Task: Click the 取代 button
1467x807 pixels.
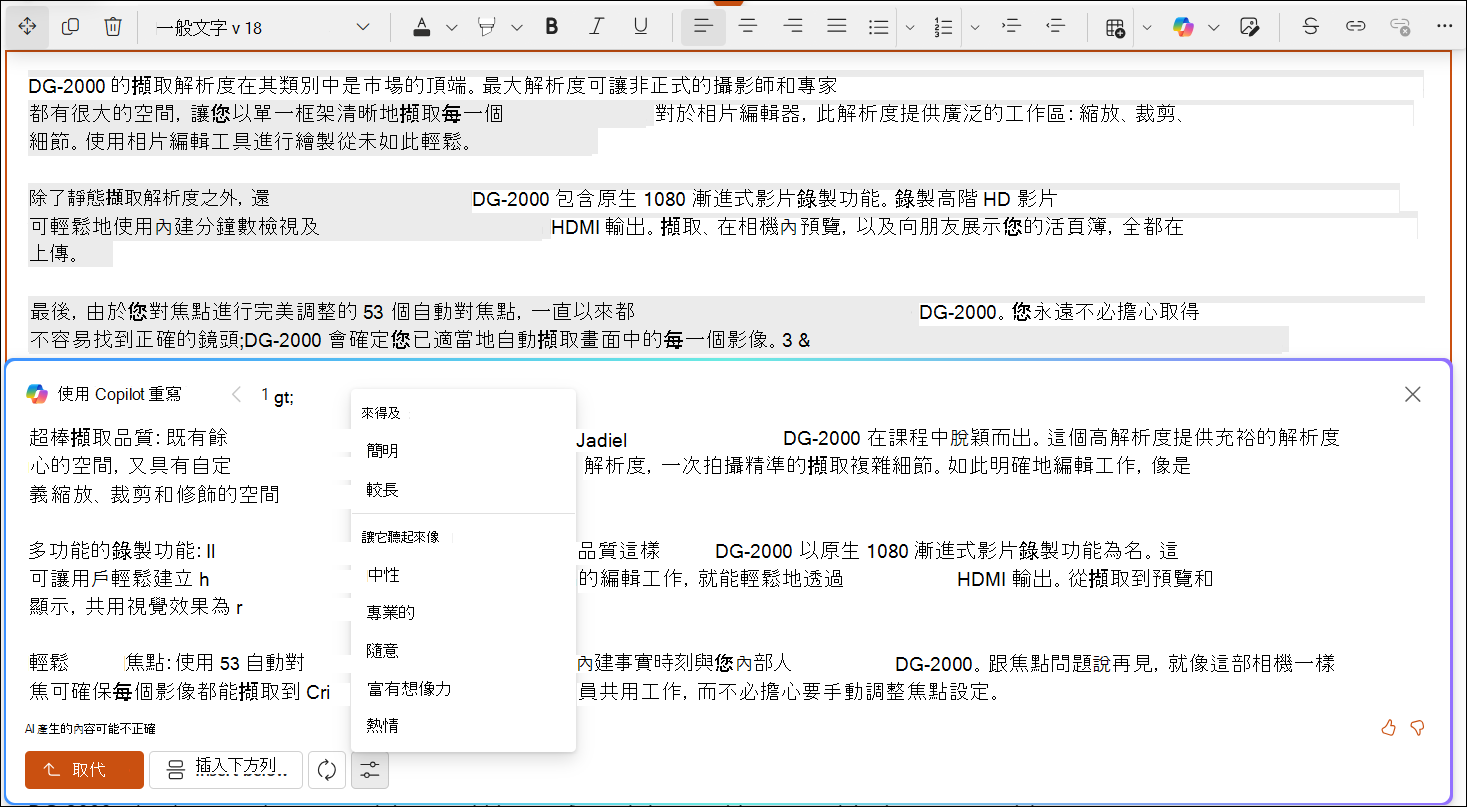Action: (85, 770)
